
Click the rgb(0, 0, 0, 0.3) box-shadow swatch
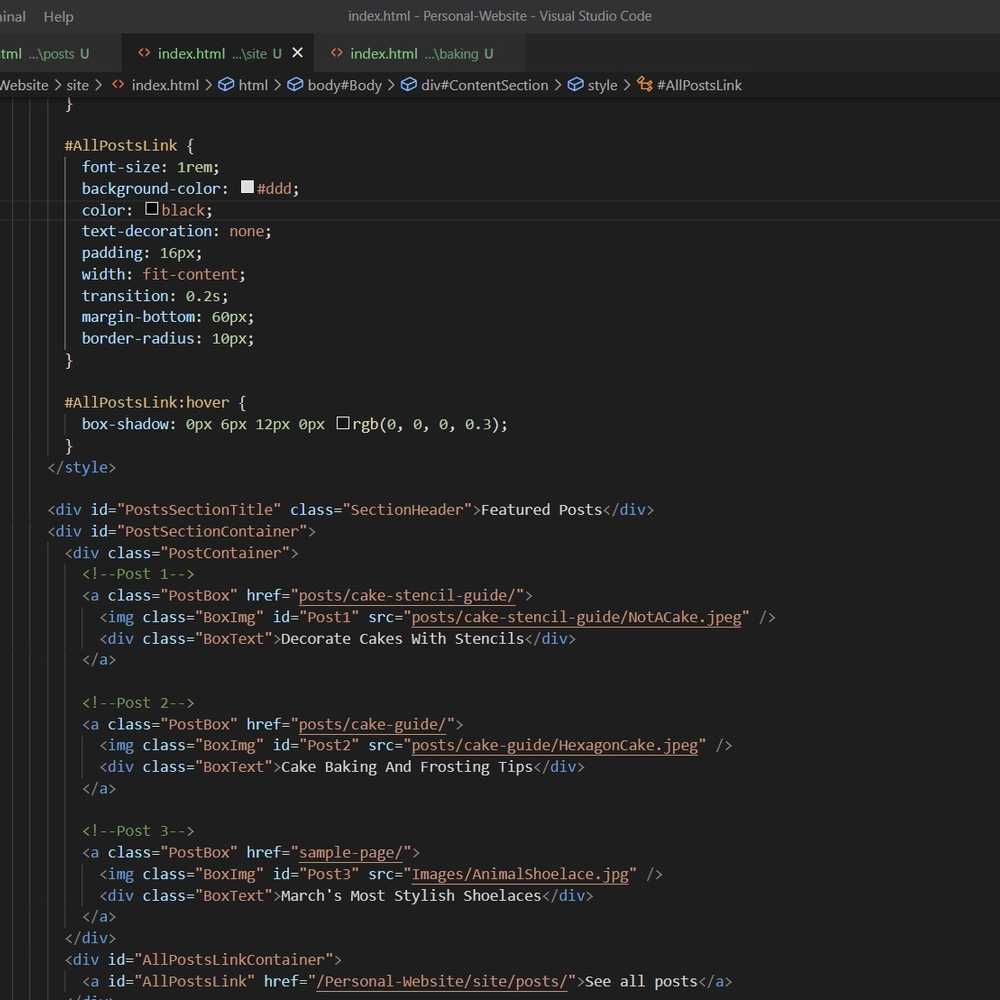tap(342, 424)
